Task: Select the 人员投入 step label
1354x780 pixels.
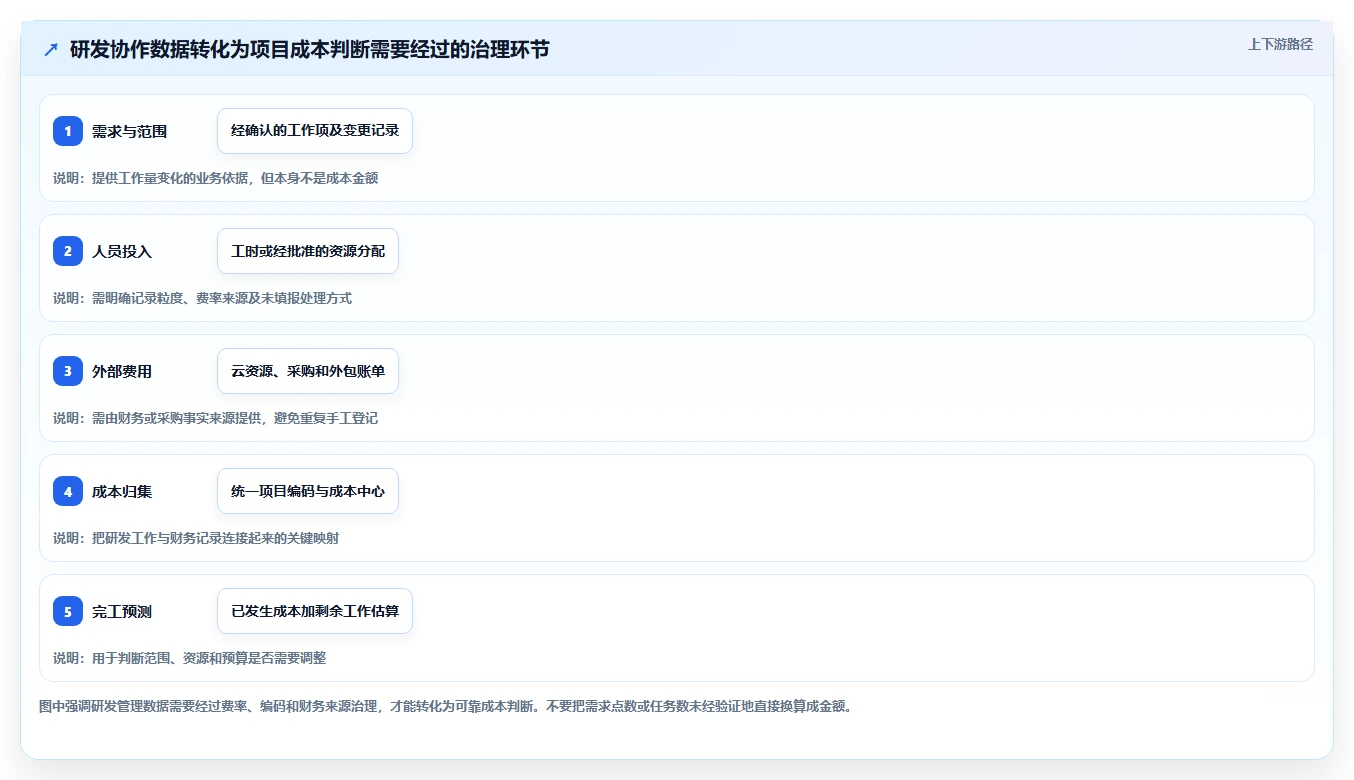Action: click(122, 251)
